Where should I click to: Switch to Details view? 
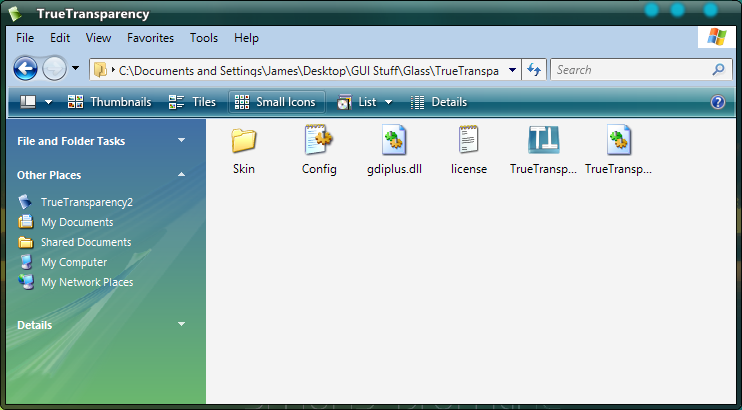point(439,102)
